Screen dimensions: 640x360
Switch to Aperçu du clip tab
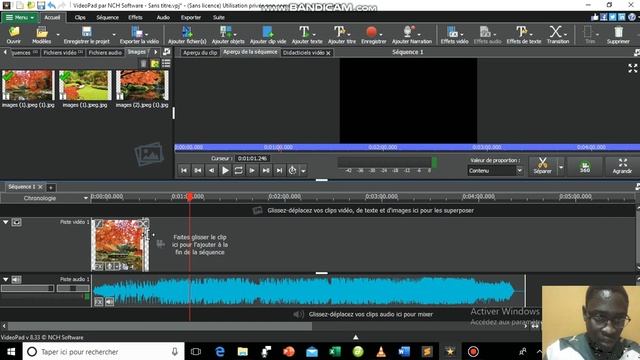200,53
